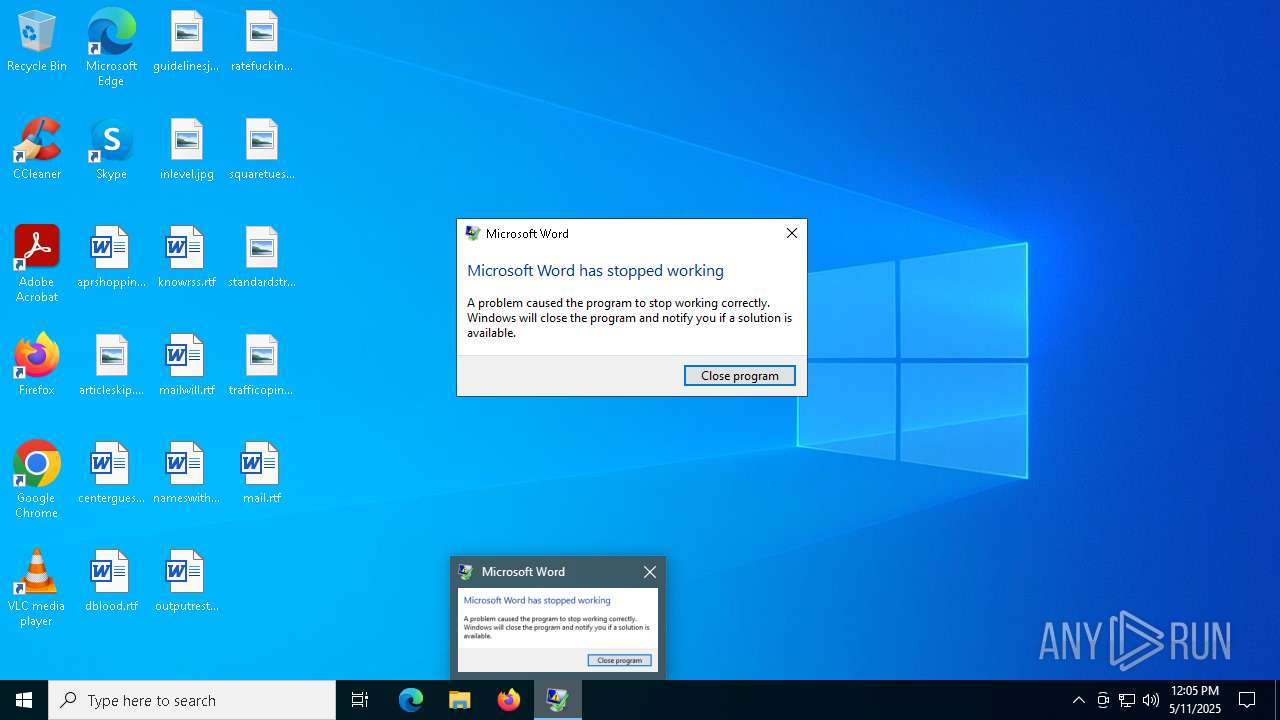Select the aprshoppin... Word document

point(111,257)
